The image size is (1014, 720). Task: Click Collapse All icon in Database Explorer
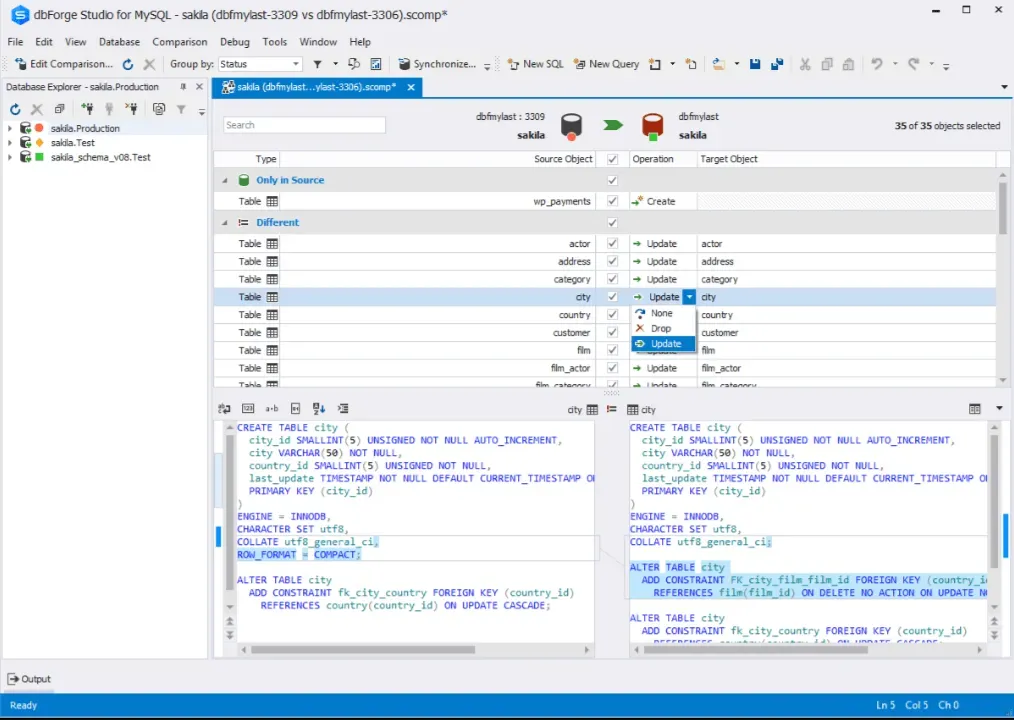click(x=59, y=109)
